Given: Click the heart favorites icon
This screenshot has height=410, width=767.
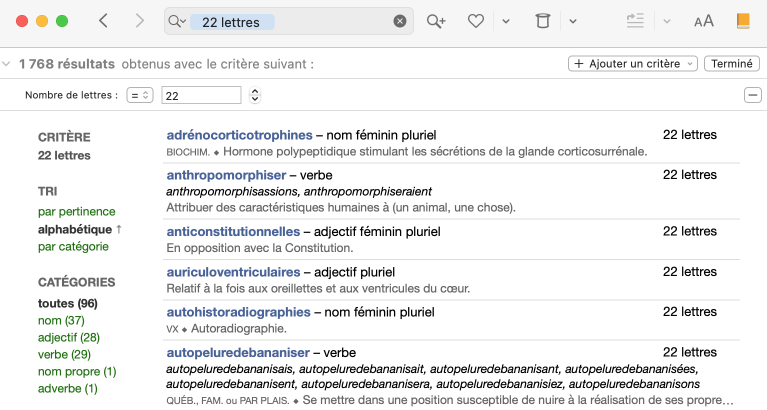Looking at the screenshot, I should point(477,21).
